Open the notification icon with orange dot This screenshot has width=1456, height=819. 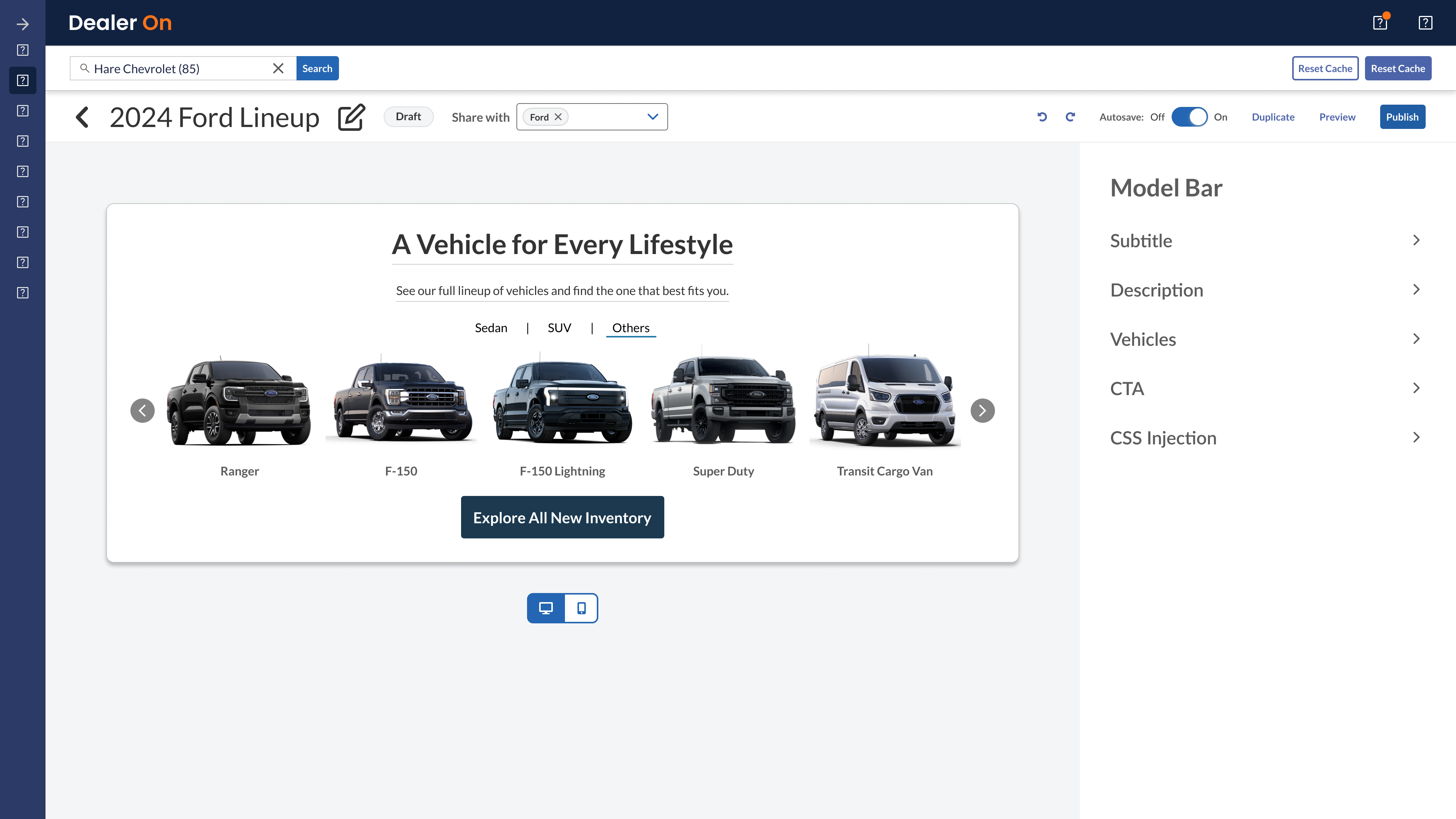pyautogui.click(x=1380, y=23)
